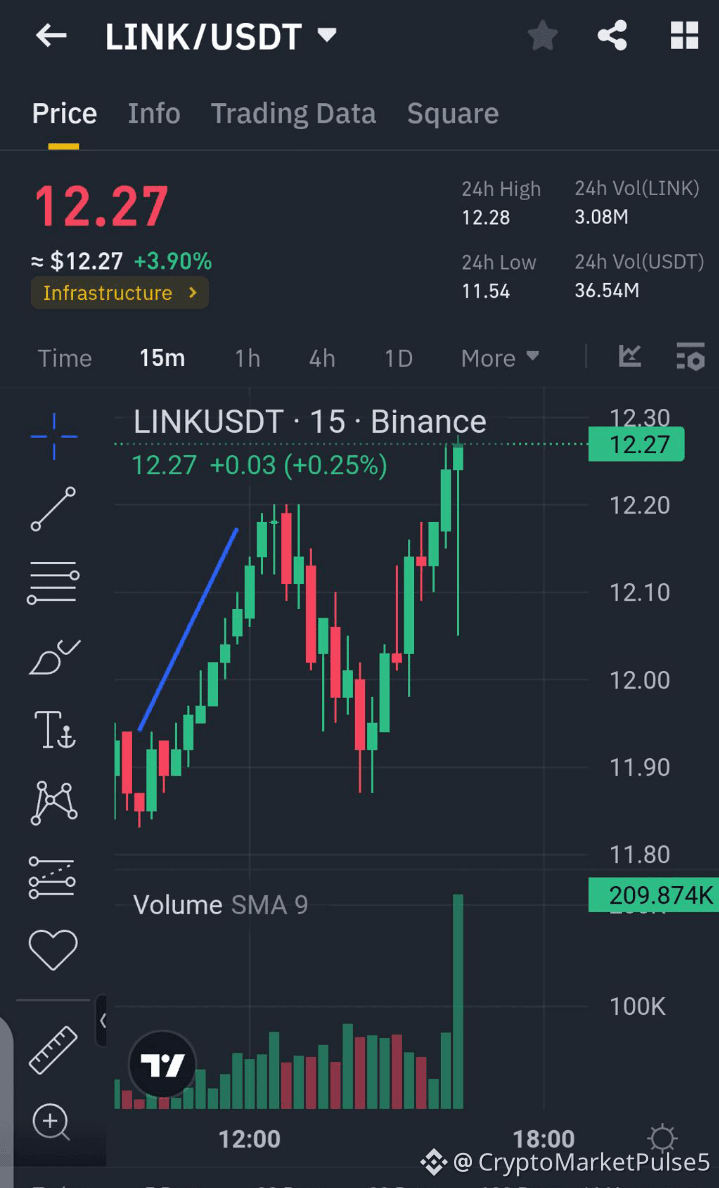Switch to the Info tab

(x=154, y=114)
